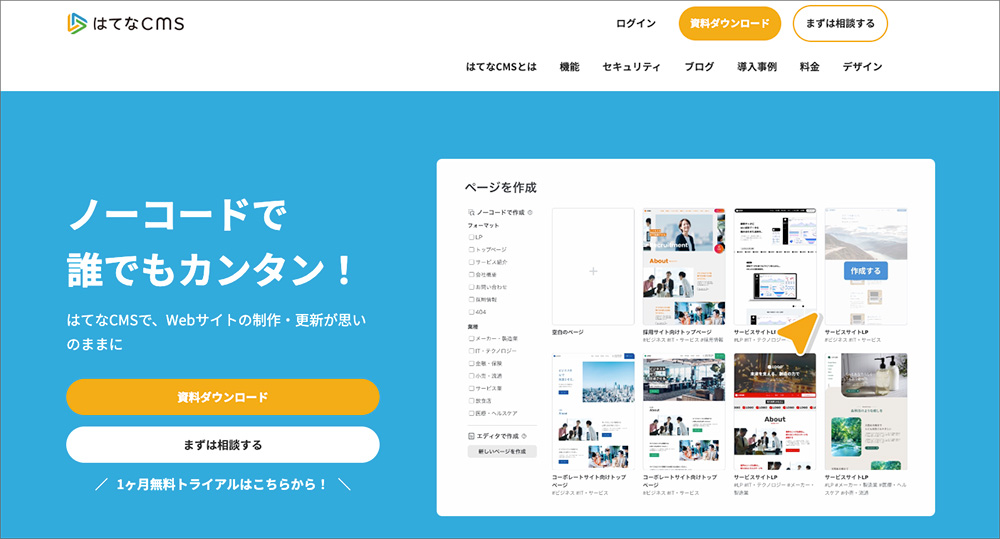Select the サービスサイトLP thumbnail with dashboard laptop
The image size is (1000, 539).
[775, 267]
